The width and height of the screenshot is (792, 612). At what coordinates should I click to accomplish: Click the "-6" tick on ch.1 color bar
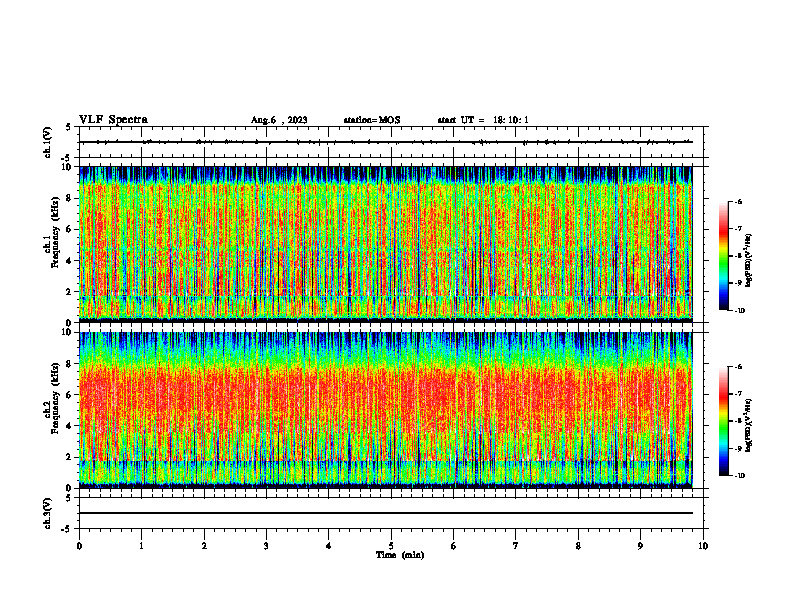739,201
